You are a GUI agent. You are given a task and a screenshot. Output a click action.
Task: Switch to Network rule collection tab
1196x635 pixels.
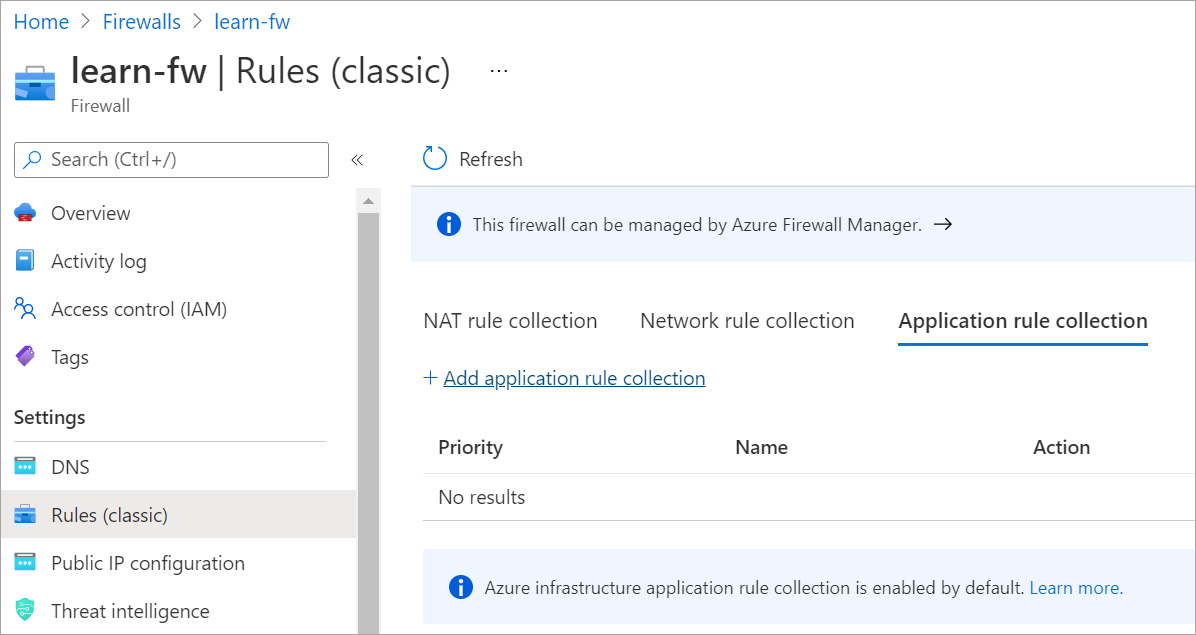tap(748, 321)
